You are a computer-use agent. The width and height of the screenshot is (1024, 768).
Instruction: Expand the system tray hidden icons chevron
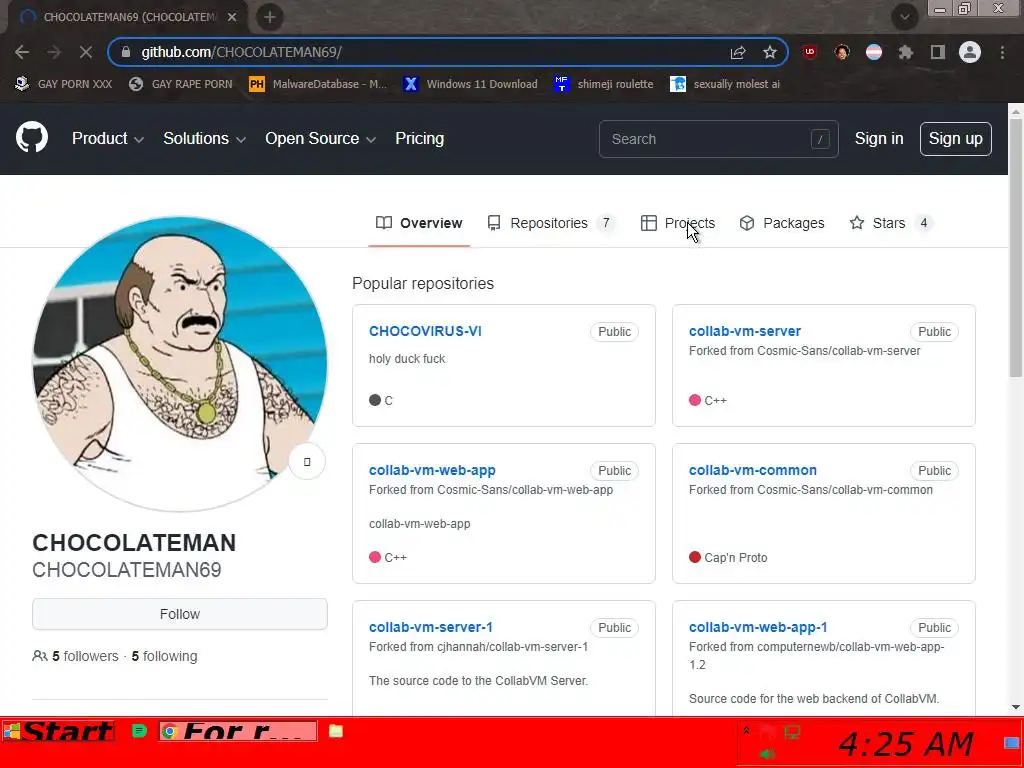(x=746, y=730)
